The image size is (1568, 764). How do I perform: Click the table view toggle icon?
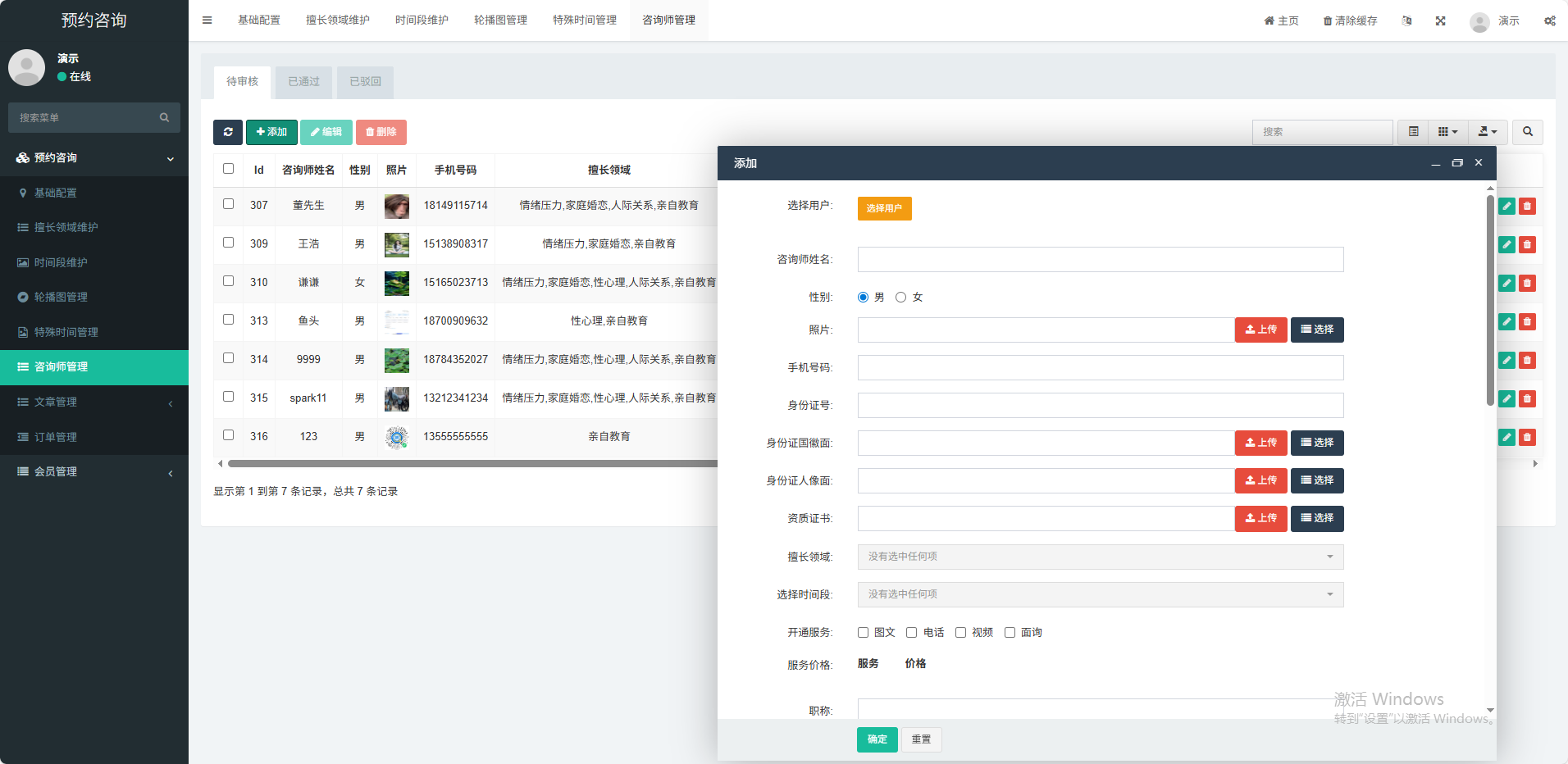pyautogui.click(x=1413, y=132)
